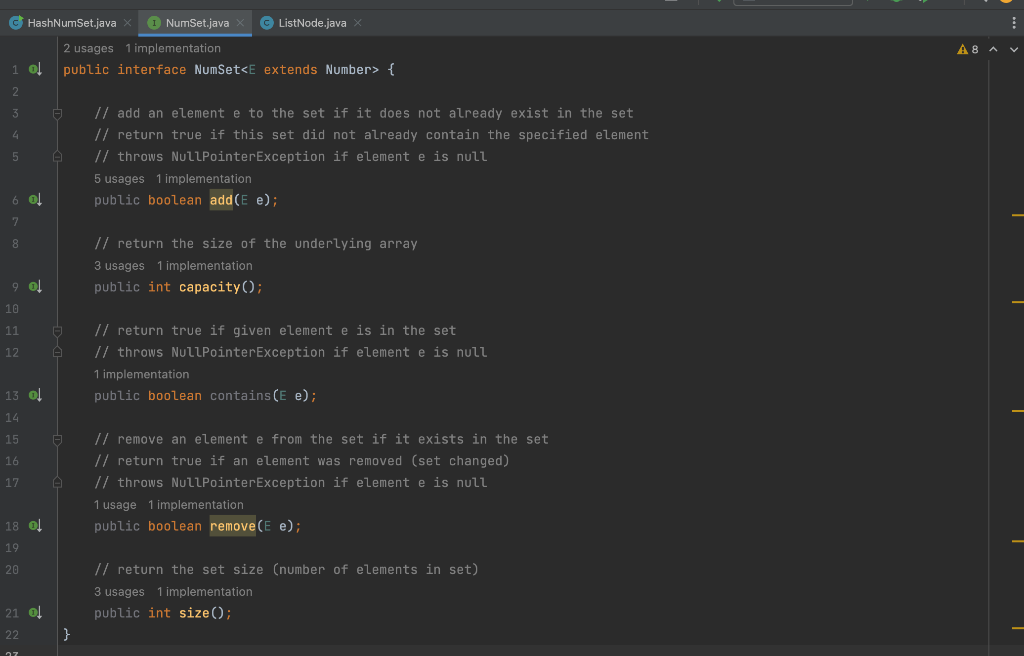Select the NumSet.java tab
This screenshot has width=1024, height=656.
point(196,23)
